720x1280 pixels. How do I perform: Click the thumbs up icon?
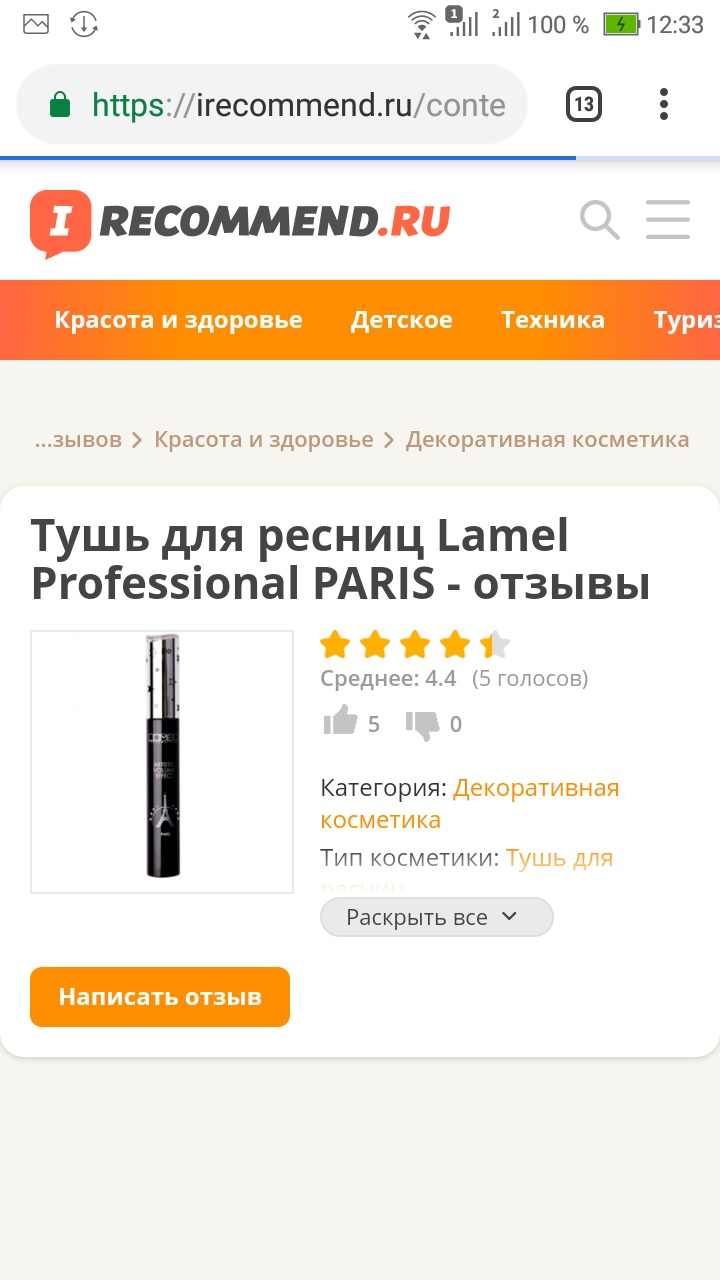341,721
